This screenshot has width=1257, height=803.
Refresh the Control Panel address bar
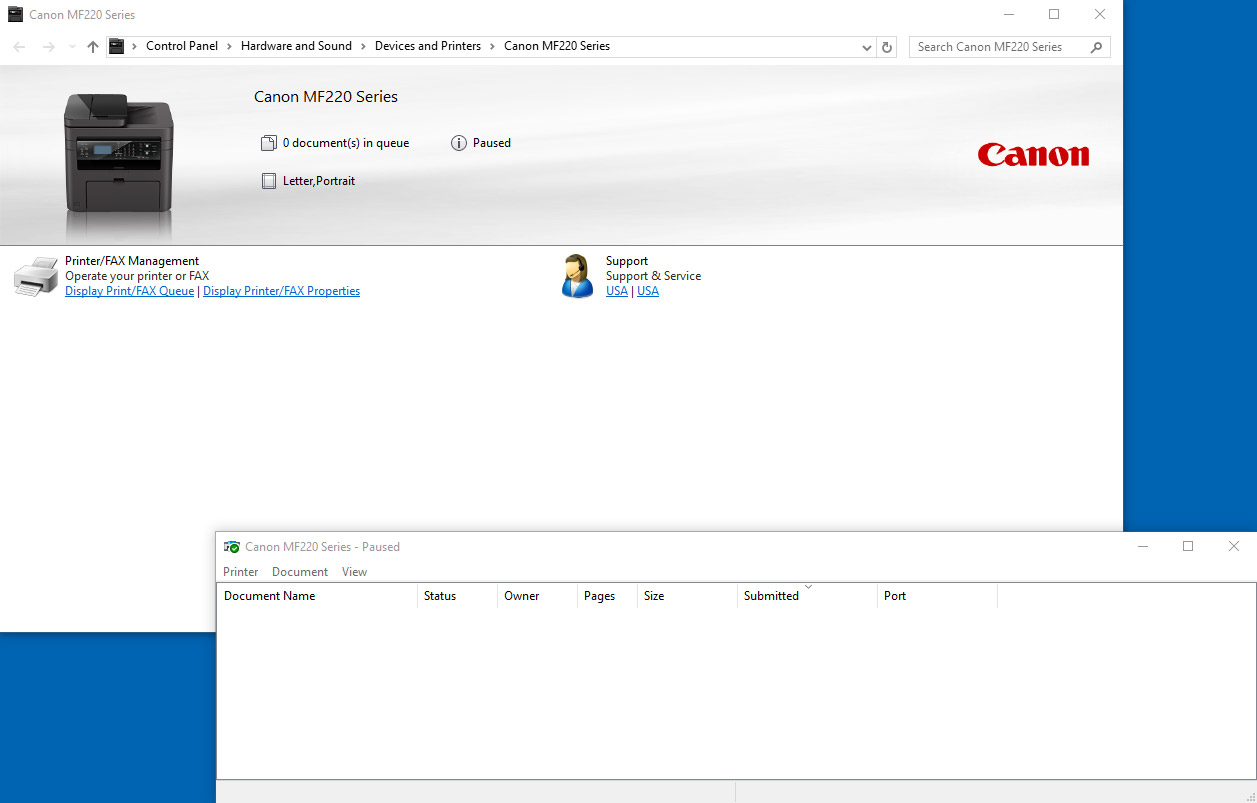click(886, 47)
